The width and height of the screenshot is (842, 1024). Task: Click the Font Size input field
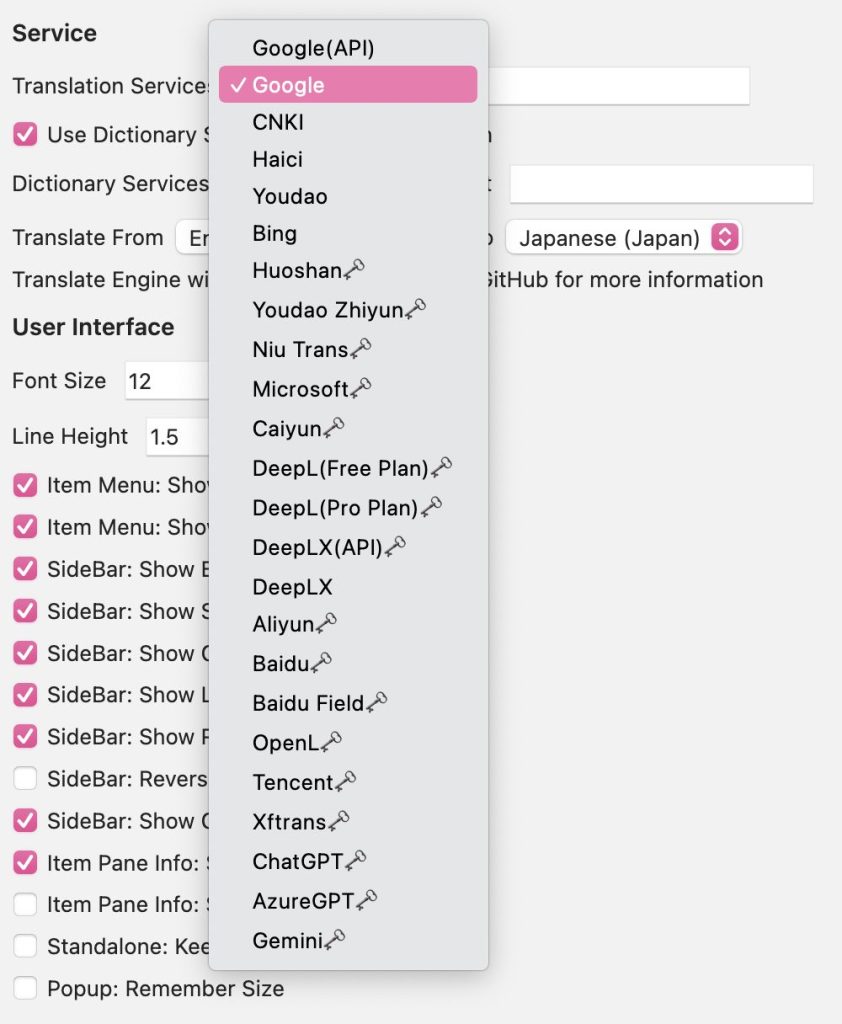click(x=166, y=381)
